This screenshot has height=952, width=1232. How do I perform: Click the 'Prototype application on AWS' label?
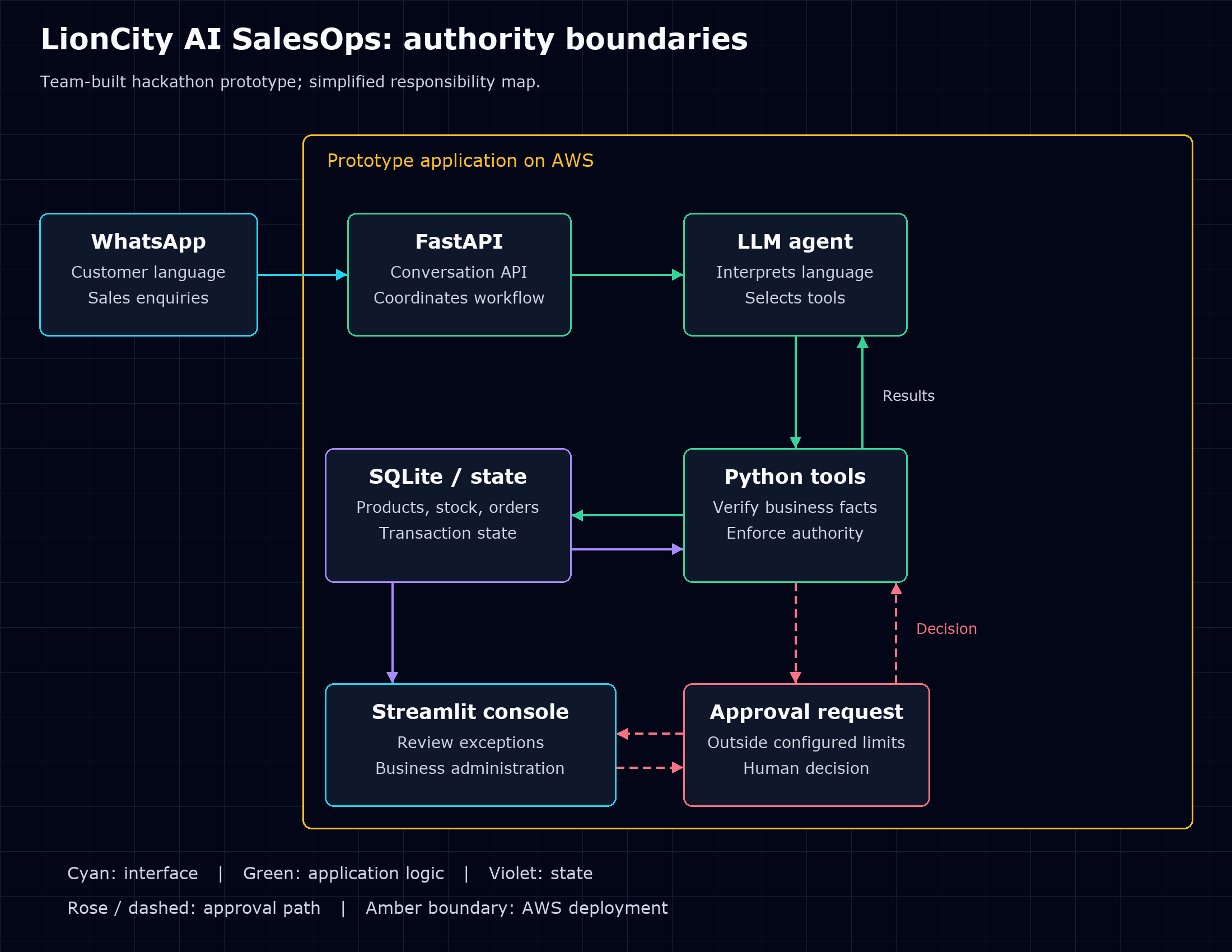point(460,161)
